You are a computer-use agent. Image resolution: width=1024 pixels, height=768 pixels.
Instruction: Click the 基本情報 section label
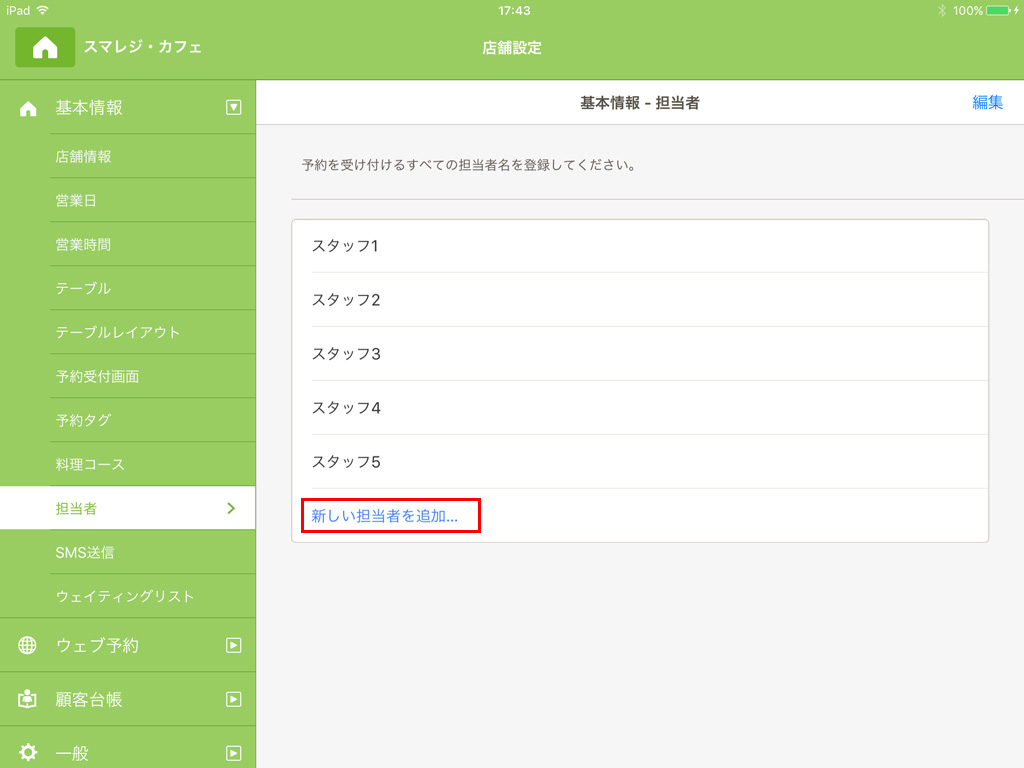click(x=89, y=108)
